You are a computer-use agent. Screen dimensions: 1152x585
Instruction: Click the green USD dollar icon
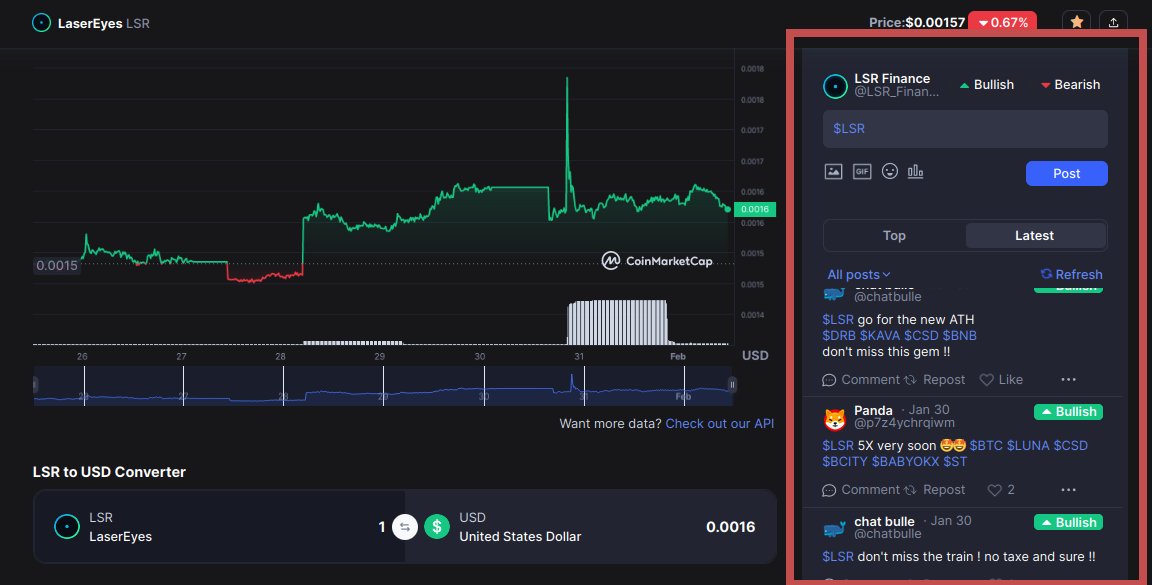tap(437, 527)
